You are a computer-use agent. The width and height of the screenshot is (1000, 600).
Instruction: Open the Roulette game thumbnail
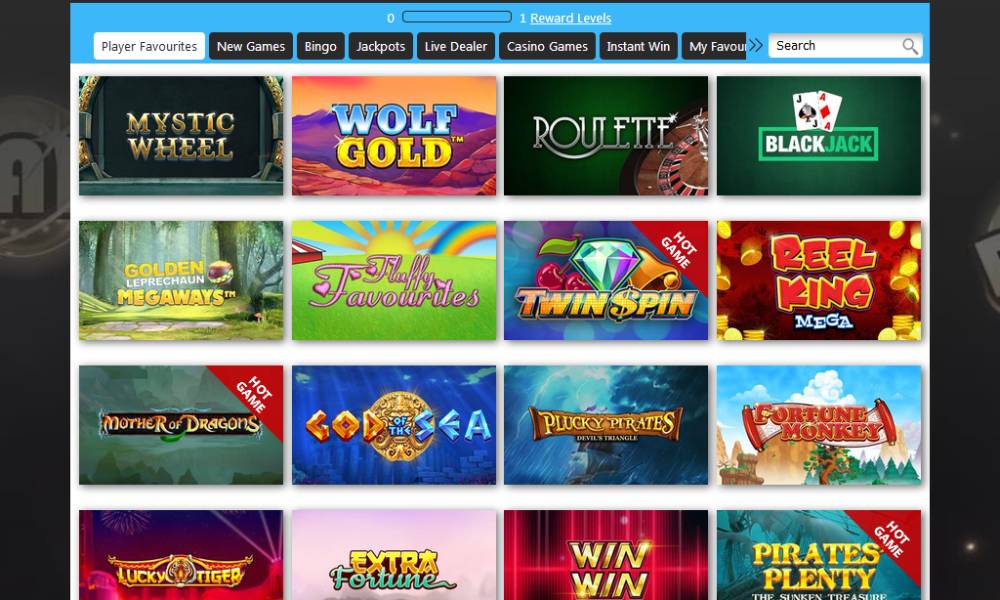click(606, 136)
